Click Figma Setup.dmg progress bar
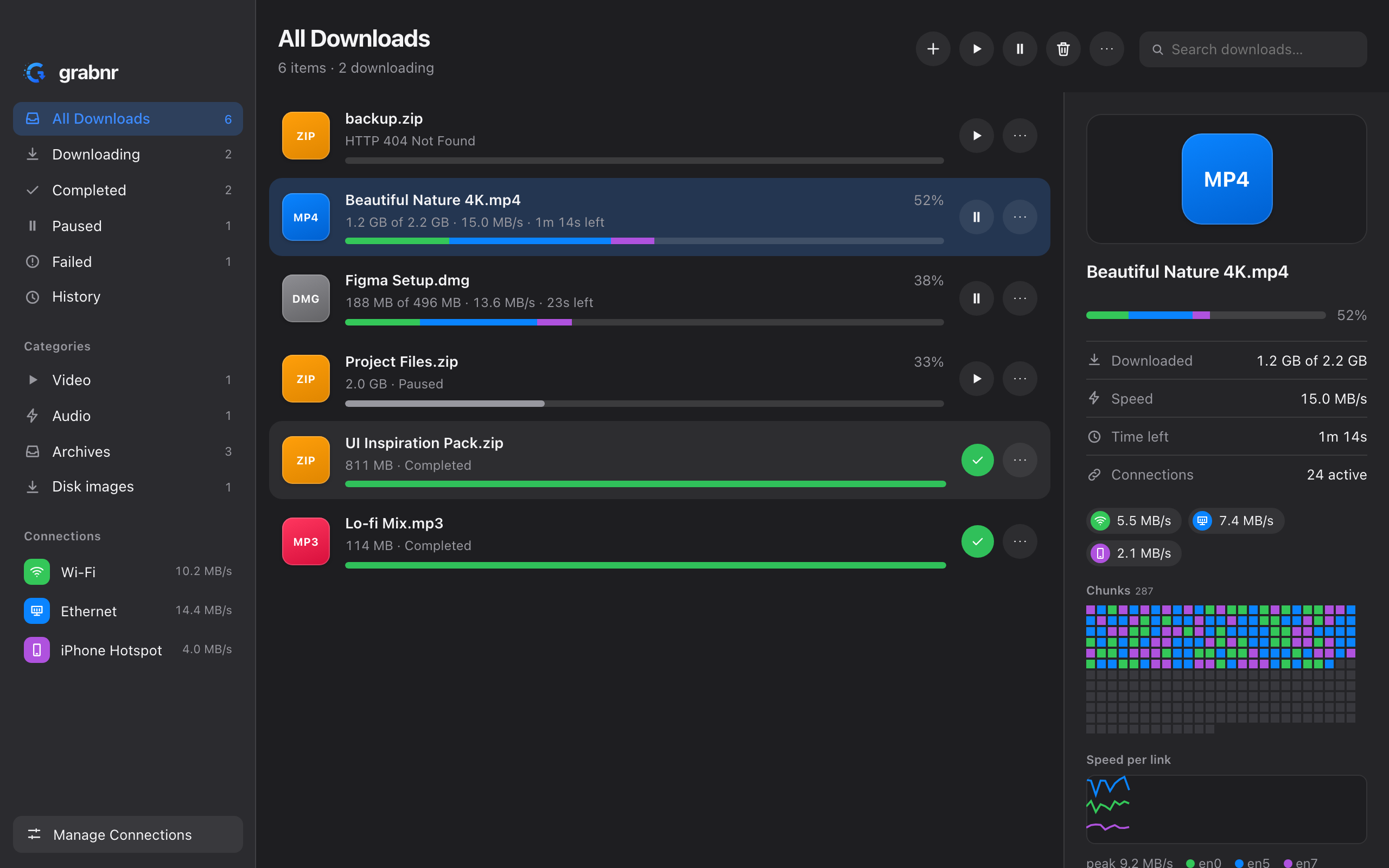 coord(644,322)
